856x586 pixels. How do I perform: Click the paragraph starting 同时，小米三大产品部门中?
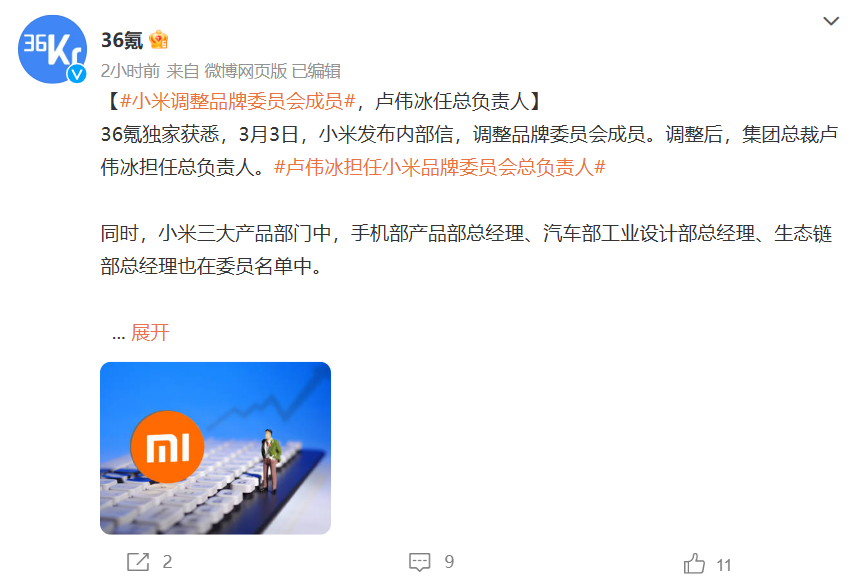coord(467,250)
